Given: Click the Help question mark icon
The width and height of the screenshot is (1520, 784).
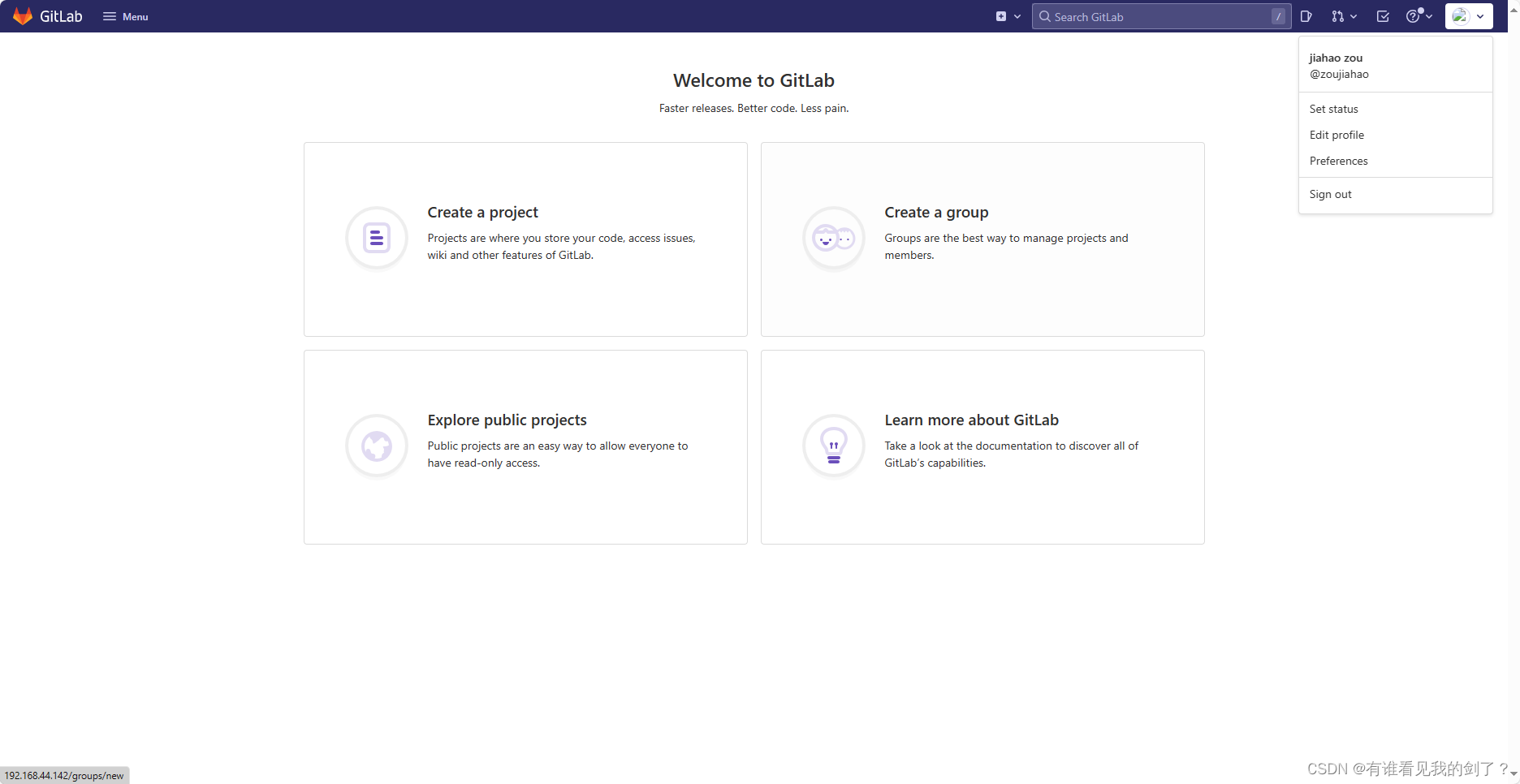Looking at the screenshot, I should [x=1414, y=15].
